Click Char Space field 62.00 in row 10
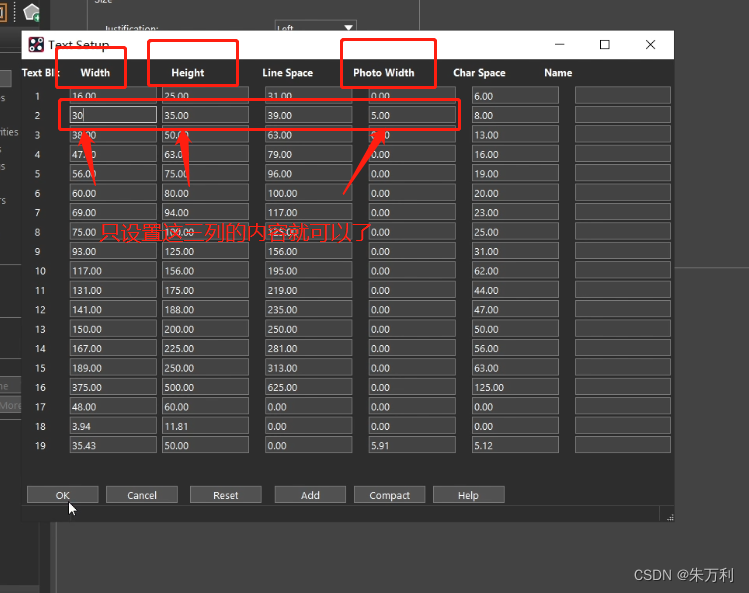Image resolution: width=749 pixels, height=593 pixels. [x=515, y=270]
